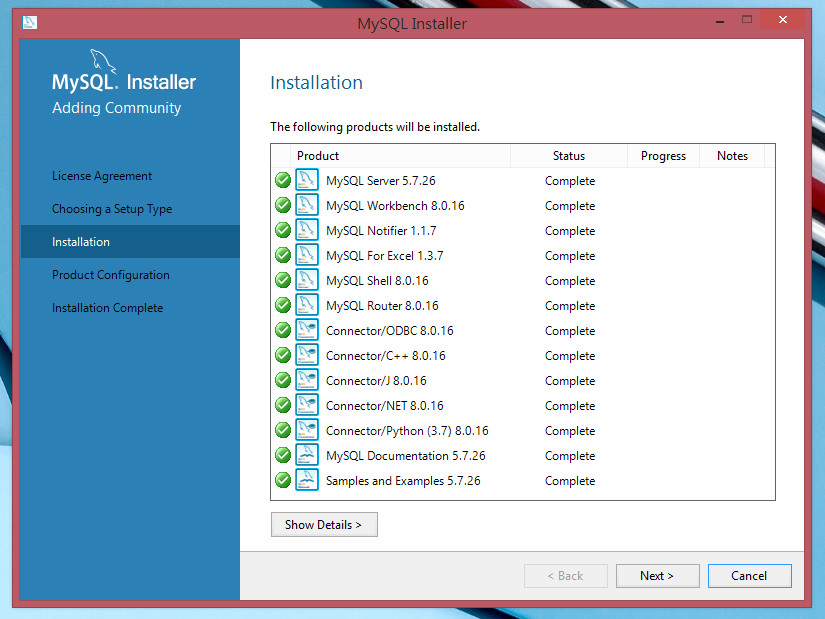
Task: Click the green check icon beside Connector/C++ 8.0.16
Action: click(x=283, y=355)
